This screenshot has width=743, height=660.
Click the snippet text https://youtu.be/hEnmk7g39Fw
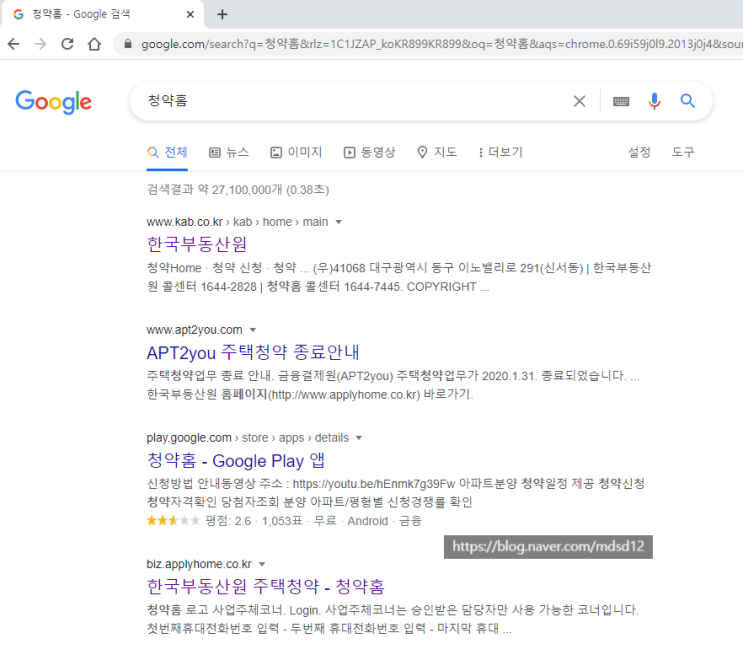click(374, 484)
